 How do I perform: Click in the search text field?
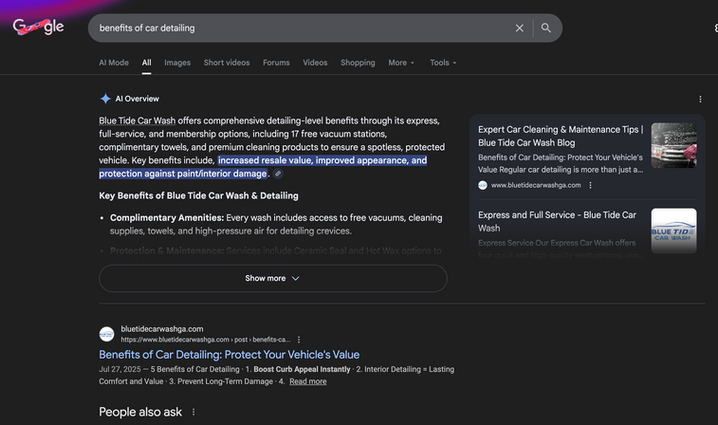[302, 28]
